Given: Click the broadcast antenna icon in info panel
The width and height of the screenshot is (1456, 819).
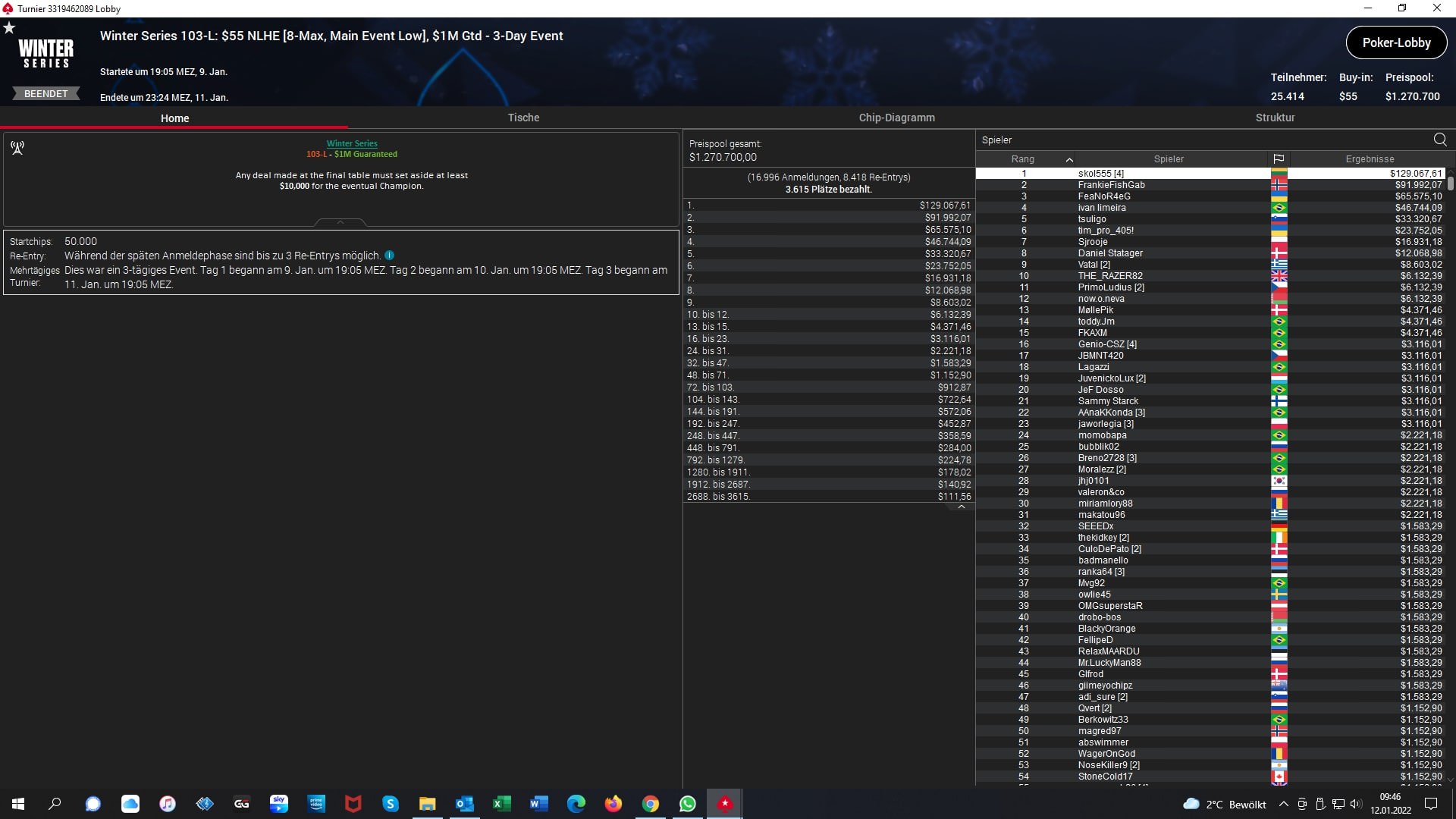Looking at the screenshot, I should (x=17, y=148).
